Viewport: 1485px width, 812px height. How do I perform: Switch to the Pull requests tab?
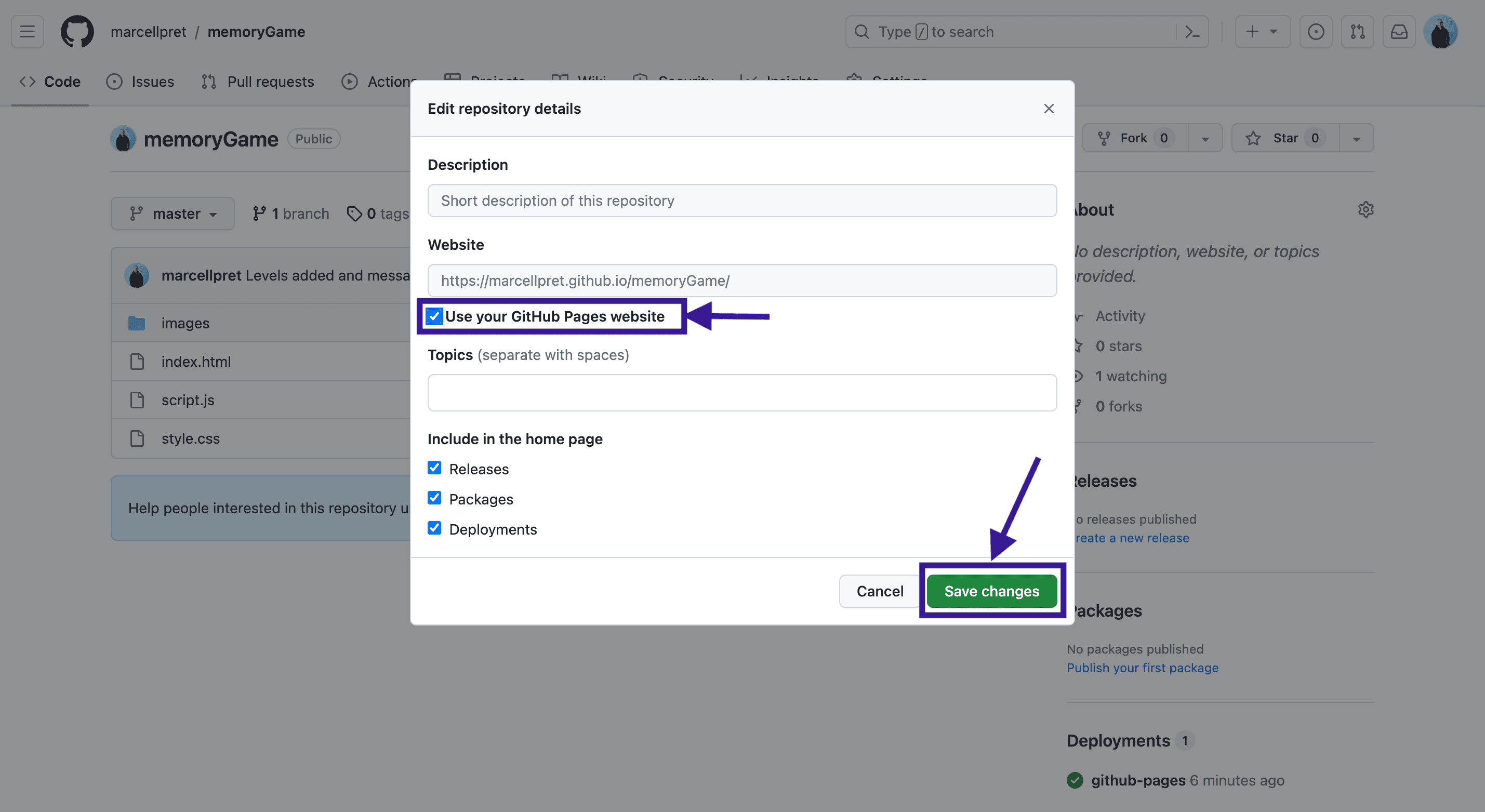258,82
